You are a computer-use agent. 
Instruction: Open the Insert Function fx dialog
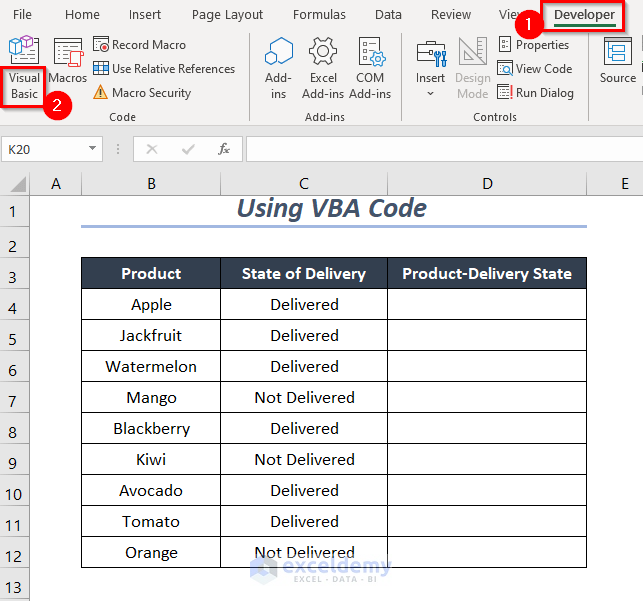point(224,149)
